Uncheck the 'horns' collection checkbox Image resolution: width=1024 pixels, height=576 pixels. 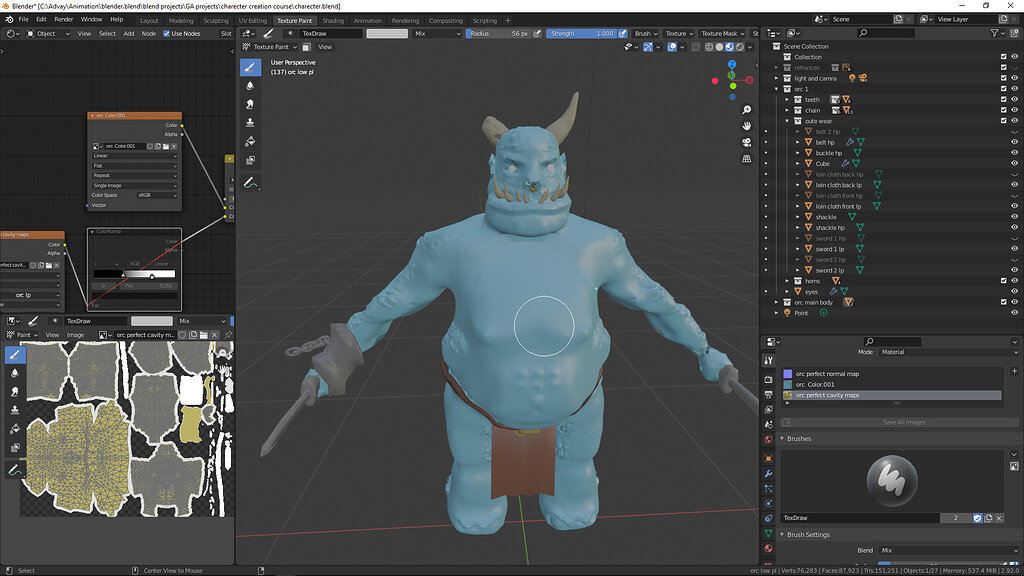pyautogui.click(x=1003, y=281)
